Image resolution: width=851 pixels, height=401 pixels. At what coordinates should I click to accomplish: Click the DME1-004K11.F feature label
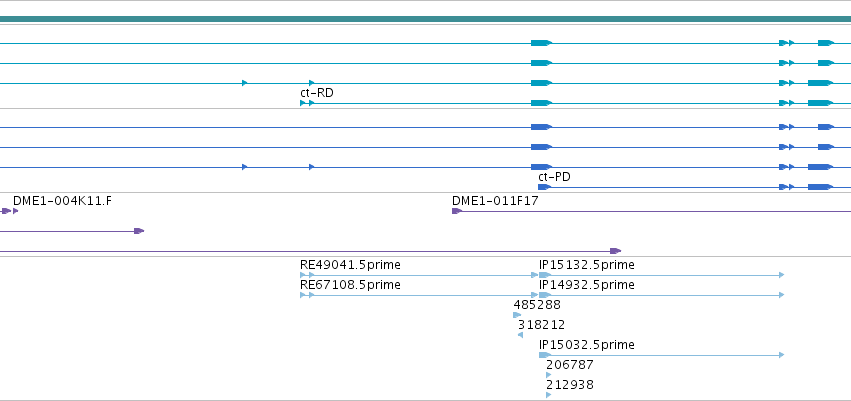(x=62, y=201)
